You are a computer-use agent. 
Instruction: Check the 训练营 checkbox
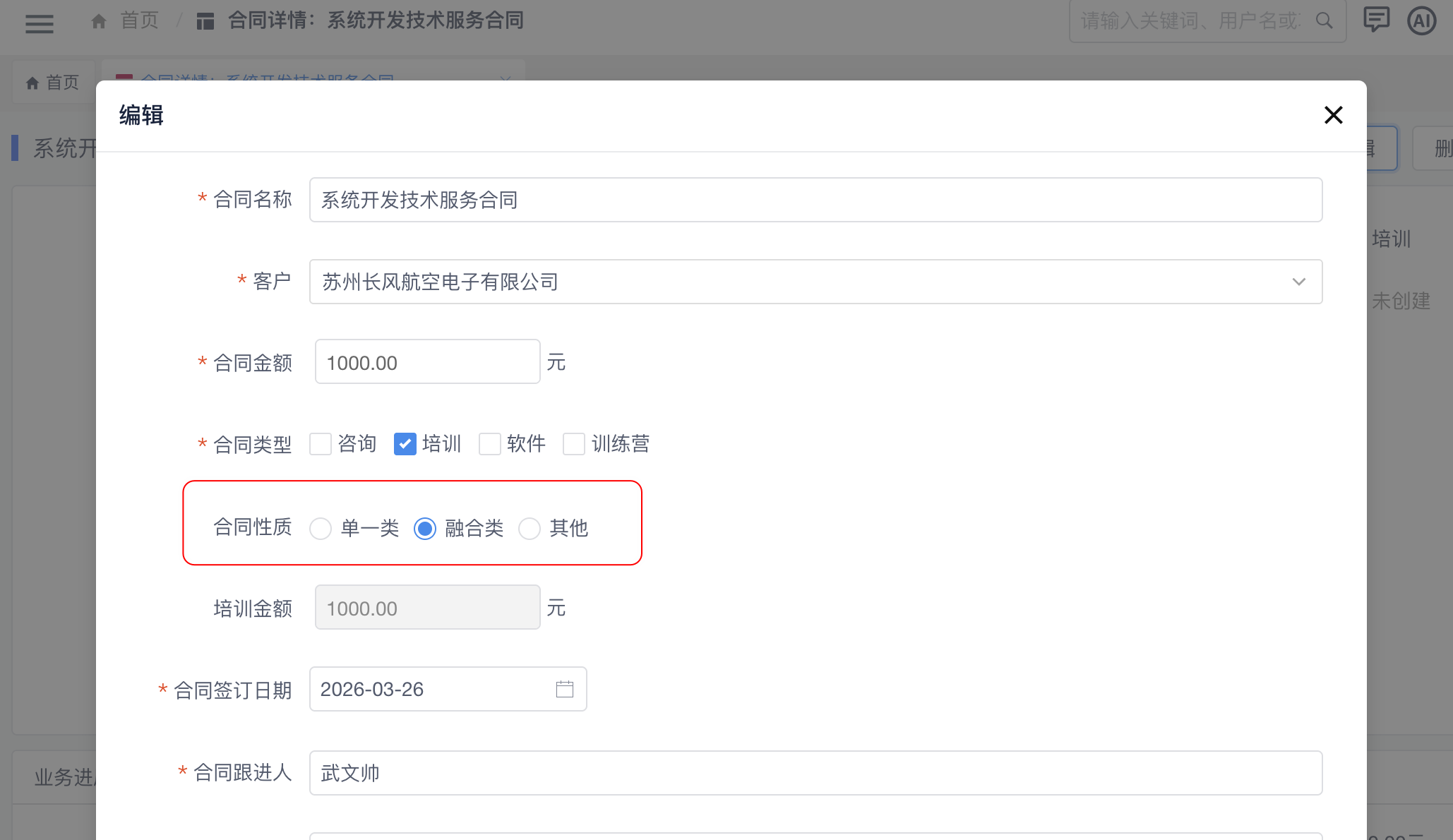coord(574,444)
